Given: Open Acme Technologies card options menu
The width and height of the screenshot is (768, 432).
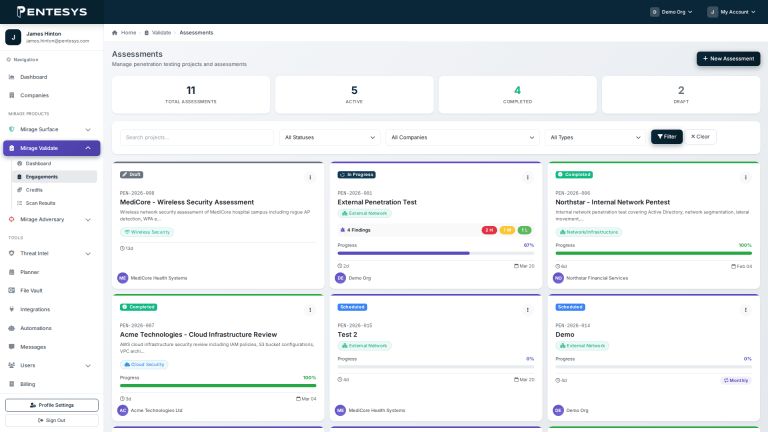Looking at the screenshot, I should 310,310.
